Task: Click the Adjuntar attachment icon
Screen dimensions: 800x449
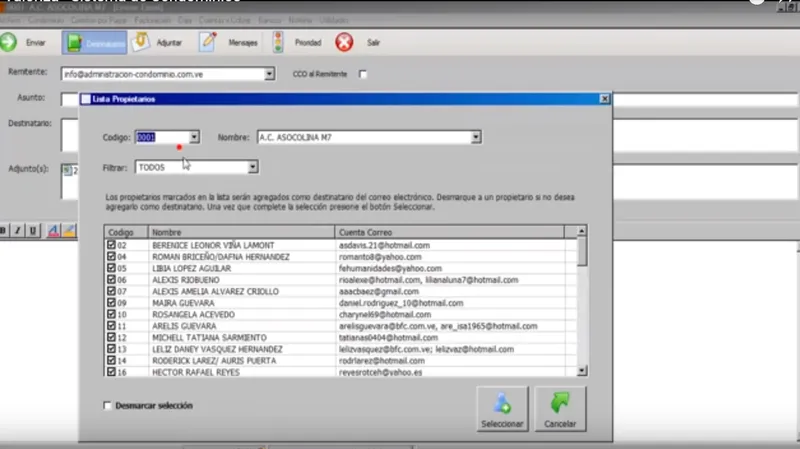Action: click(141, 42)
